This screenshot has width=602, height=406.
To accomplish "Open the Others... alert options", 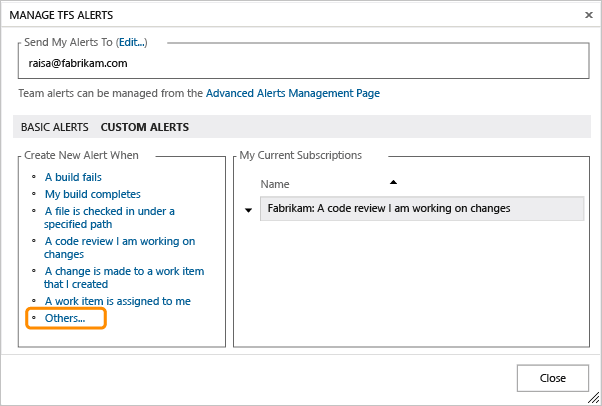I will [x=65, y=318].
